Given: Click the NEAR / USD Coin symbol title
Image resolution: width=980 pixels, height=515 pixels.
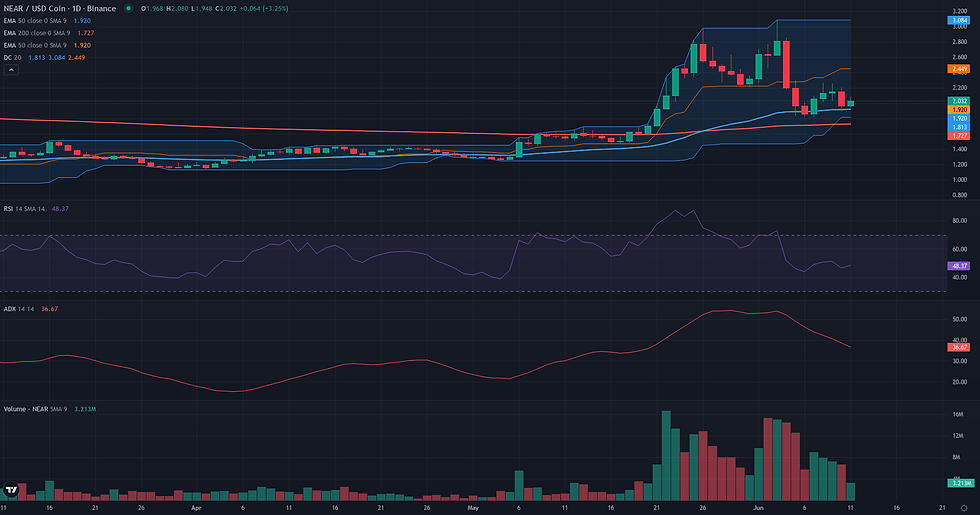Looking at the screenshot, I should click(60, 8).
